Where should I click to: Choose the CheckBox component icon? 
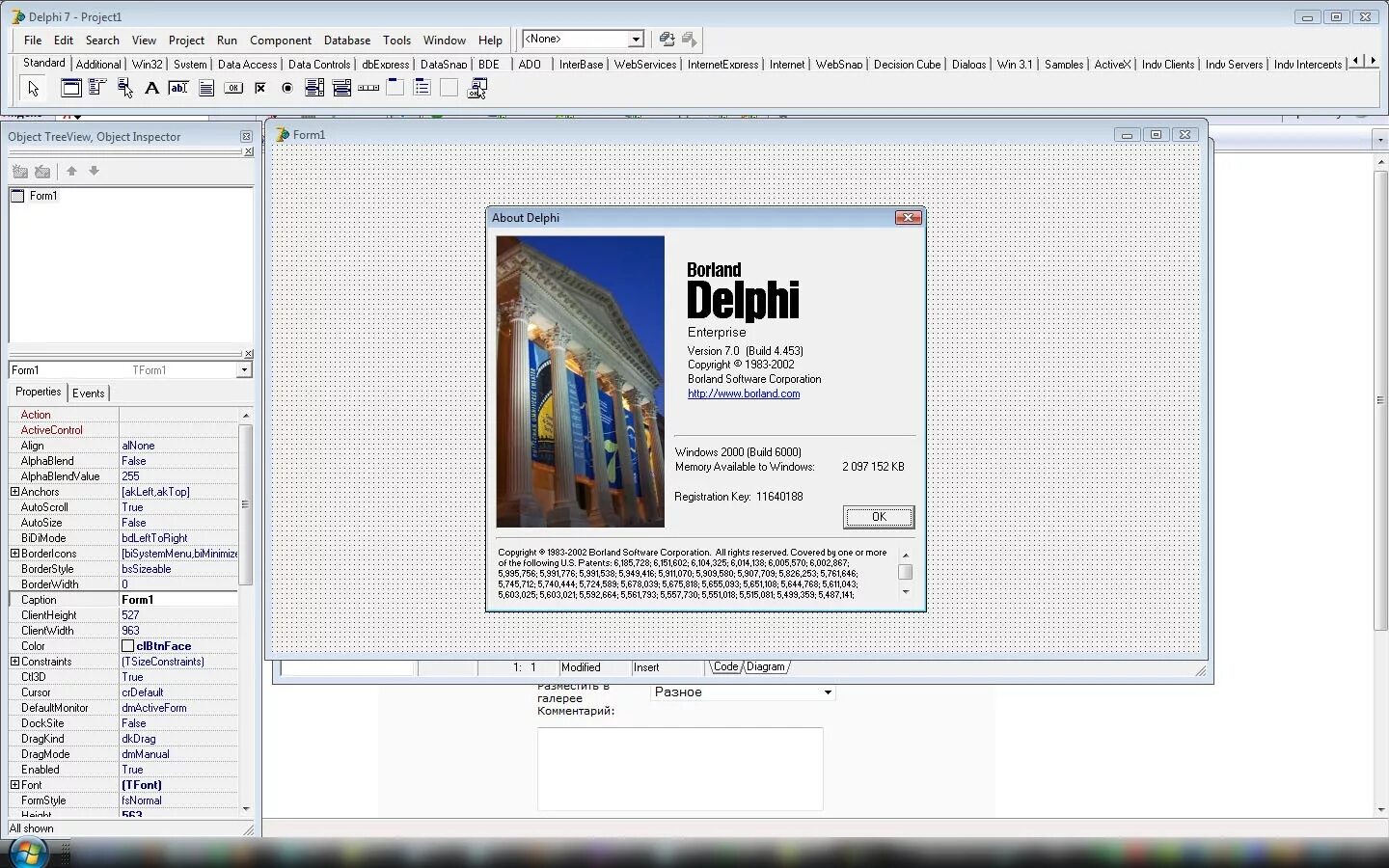[x=260, y=88]
